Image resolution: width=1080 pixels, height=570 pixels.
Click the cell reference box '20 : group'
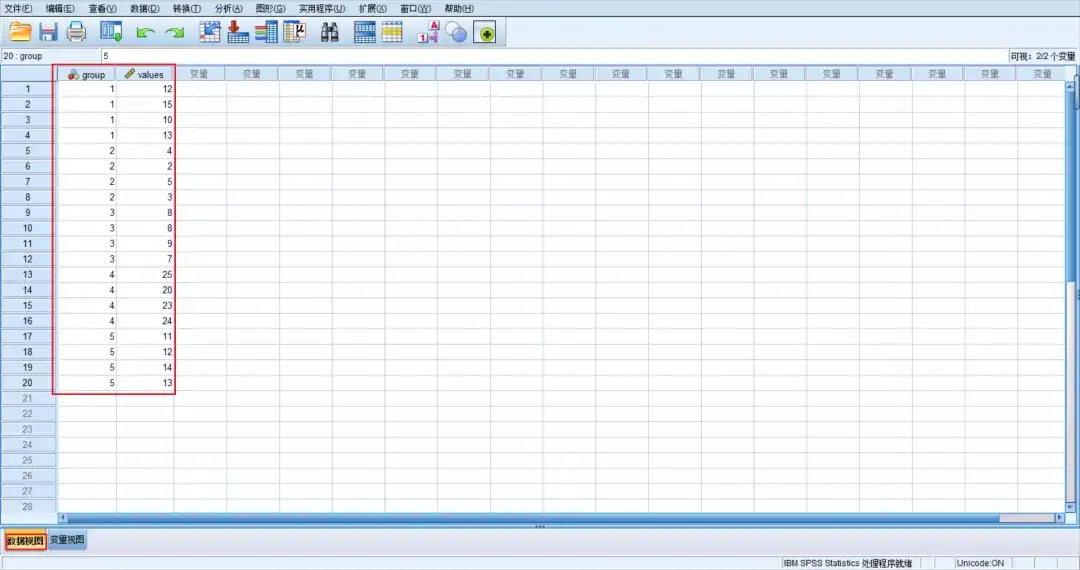(x=50, y=56)
